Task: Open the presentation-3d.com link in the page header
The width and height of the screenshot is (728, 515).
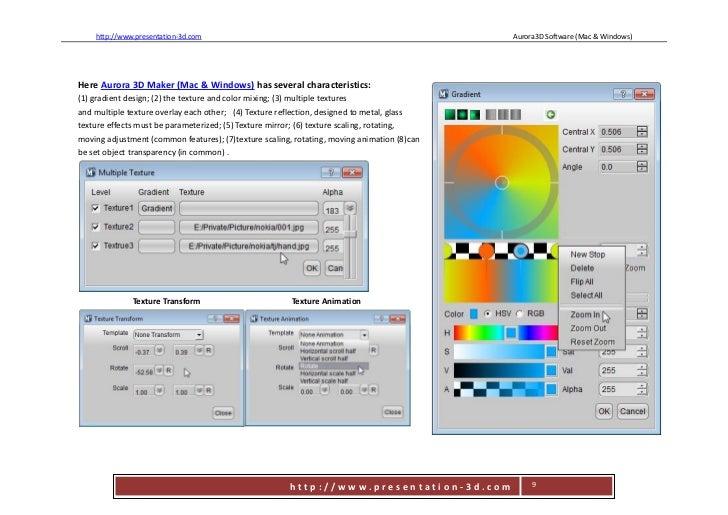Action: tap(149, 36)
